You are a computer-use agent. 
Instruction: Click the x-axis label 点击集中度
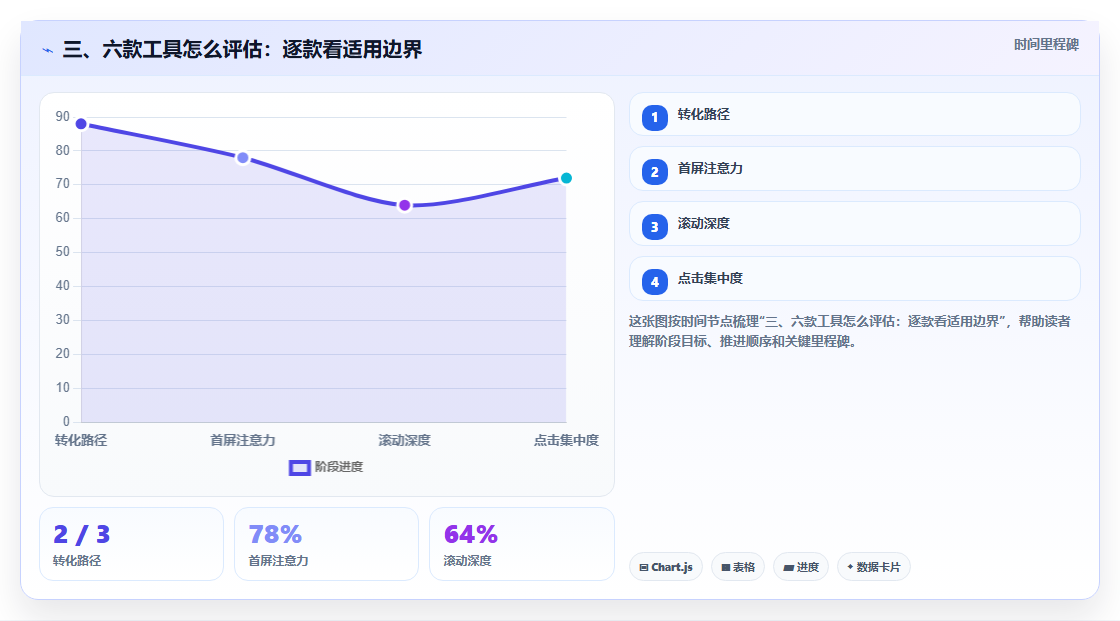566,440
